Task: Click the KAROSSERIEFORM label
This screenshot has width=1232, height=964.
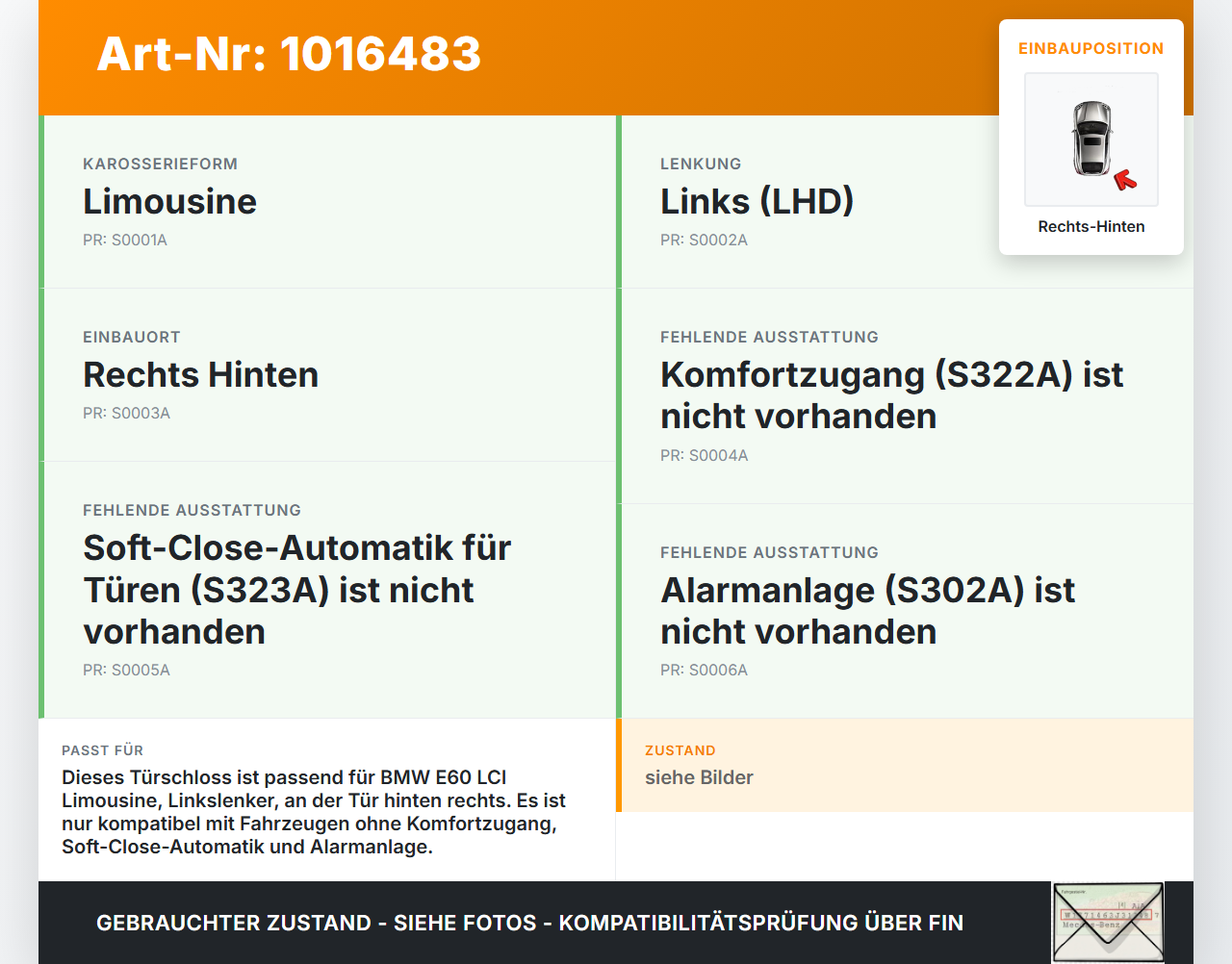Action: (x=160, y=164)
